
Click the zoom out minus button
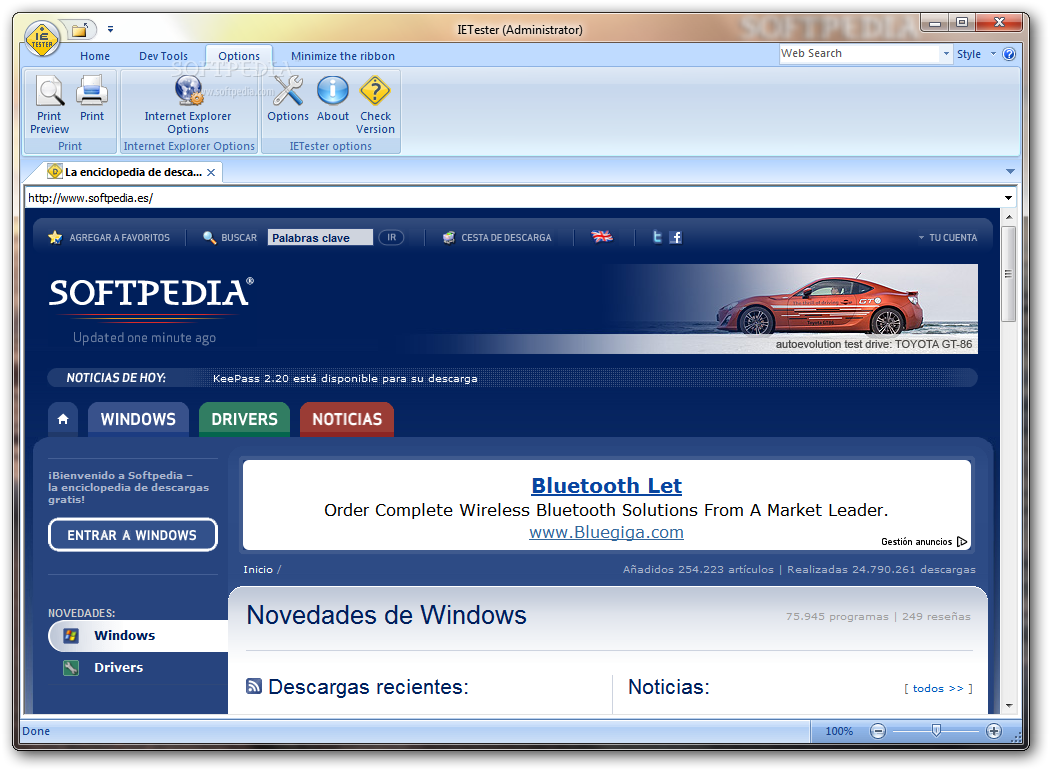878,731
